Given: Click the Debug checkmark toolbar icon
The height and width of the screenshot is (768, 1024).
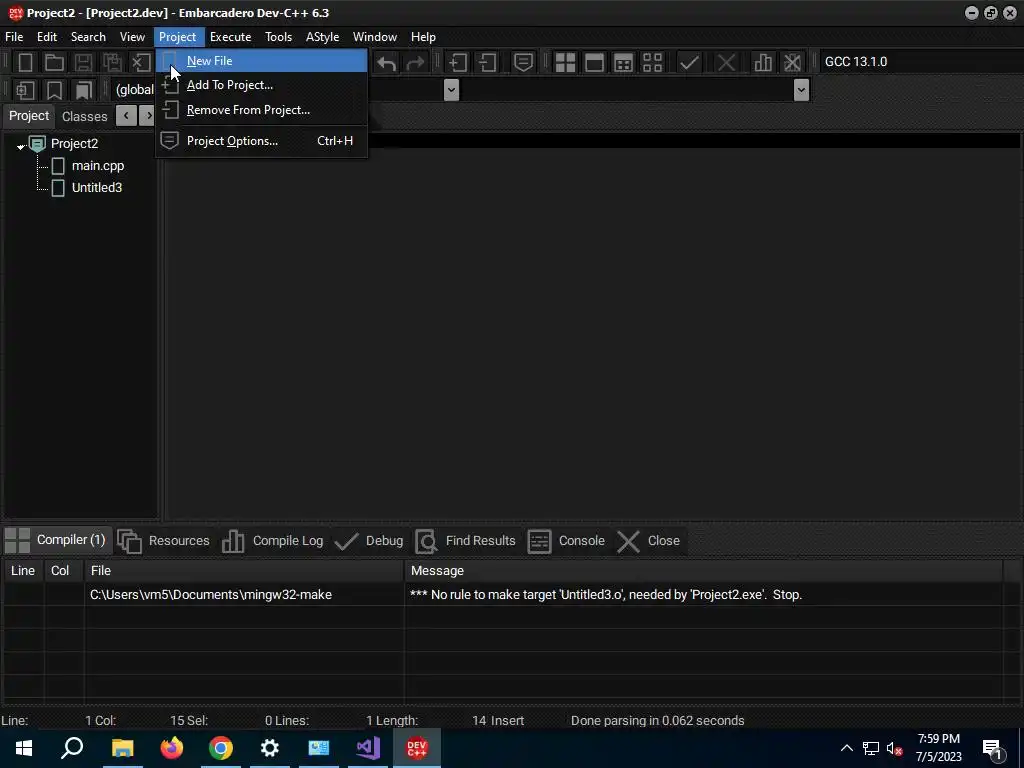Looking at the screenshot, I should click(689, 62).
